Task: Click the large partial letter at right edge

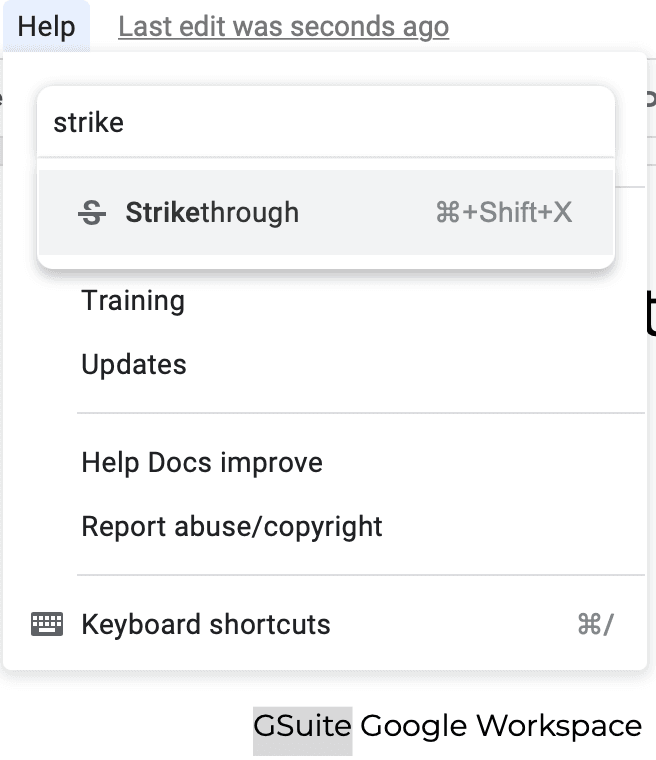Action: (651, 313)
